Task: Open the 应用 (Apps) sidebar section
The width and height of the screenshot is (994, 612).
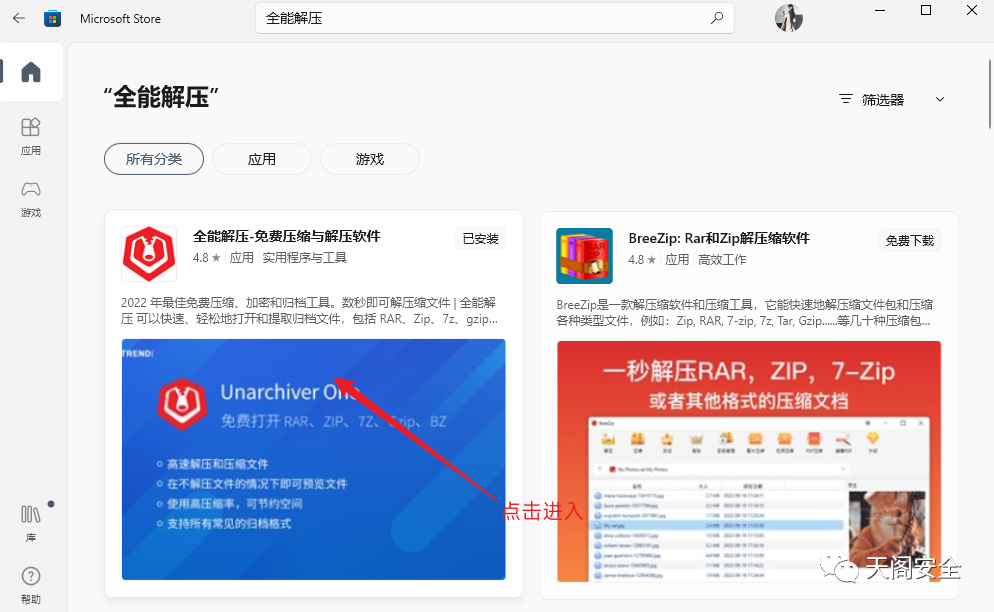Action: pos(30,136)
